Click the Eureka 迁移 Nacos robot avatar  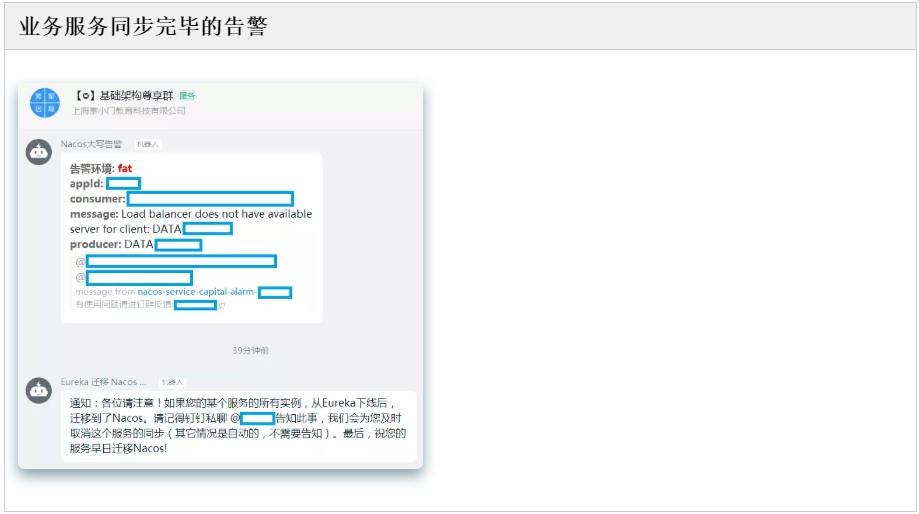tap(39, 390)
